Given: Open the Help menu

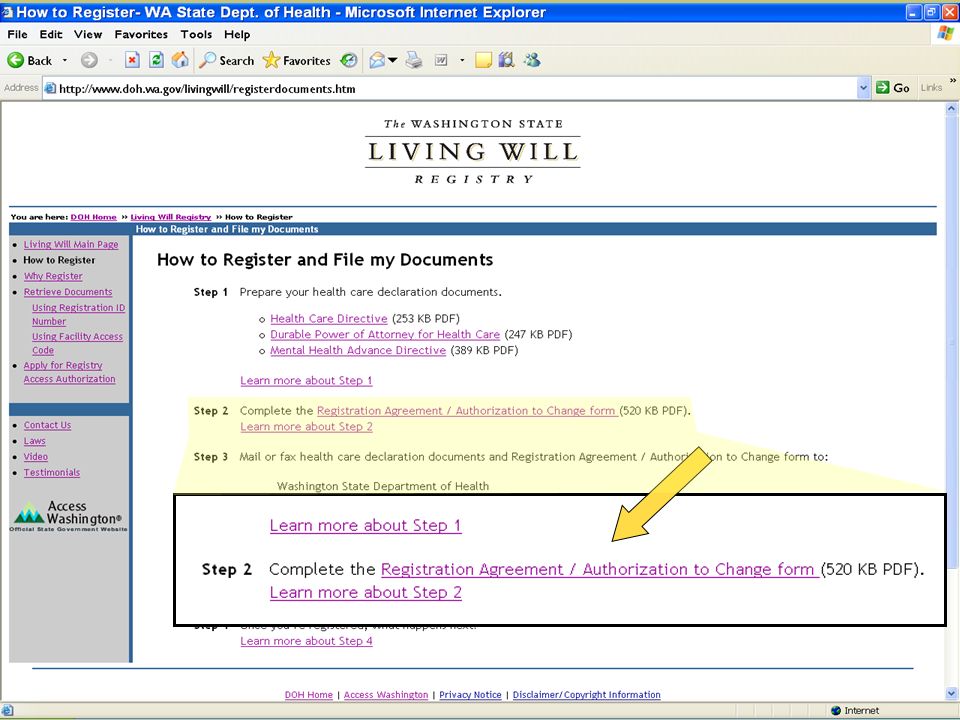Looking at the screenshot, I should pos(237,34).
